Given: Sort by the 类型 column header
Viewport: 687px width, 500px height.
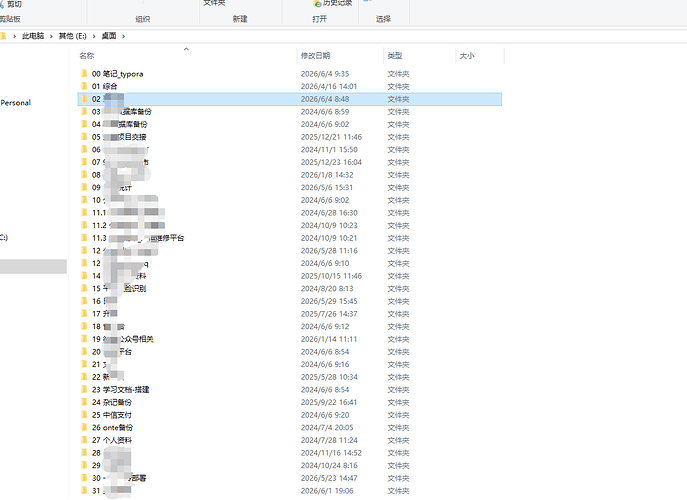Looking at the screenshot, I should pyautogui.click(x=395, y=56).
